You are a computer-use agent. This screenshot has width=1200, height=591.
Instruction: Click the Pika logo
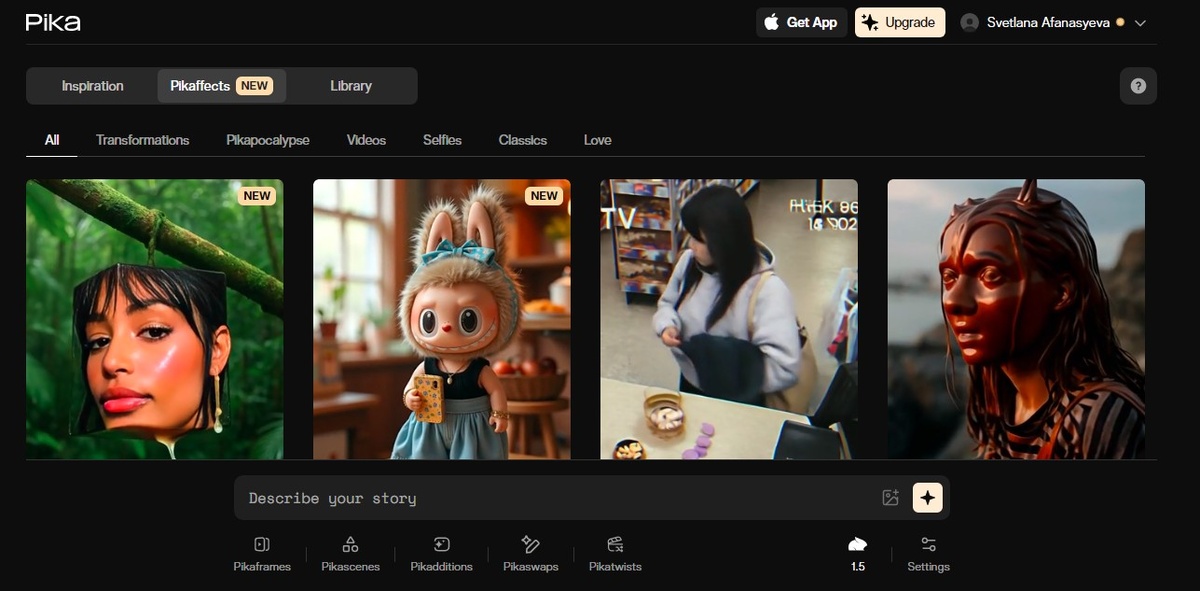53,22
